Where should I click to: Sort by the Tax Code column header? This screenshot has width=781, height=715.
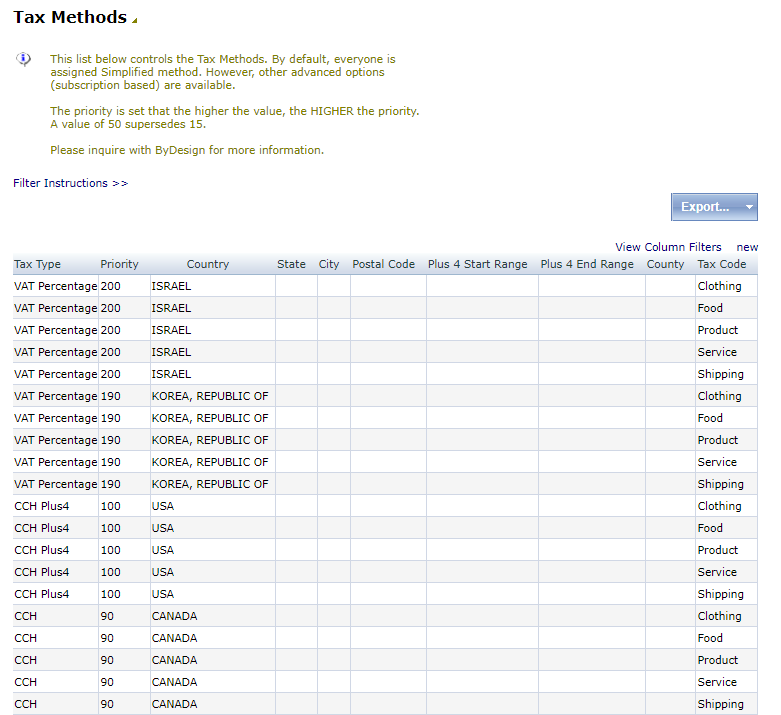[x=721, y=264]
